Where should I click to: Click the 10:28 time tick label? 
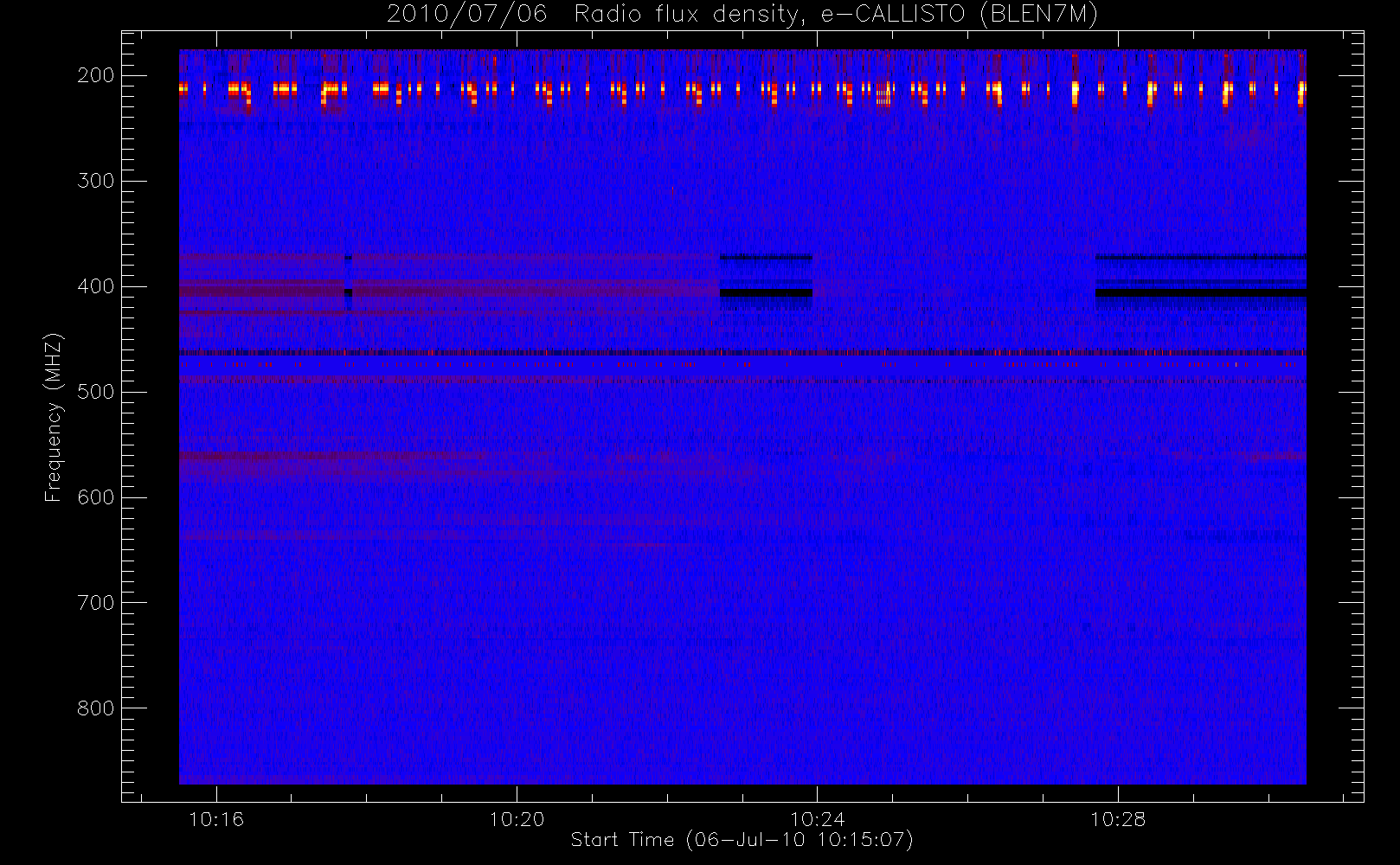click(x=1118, y=819)
